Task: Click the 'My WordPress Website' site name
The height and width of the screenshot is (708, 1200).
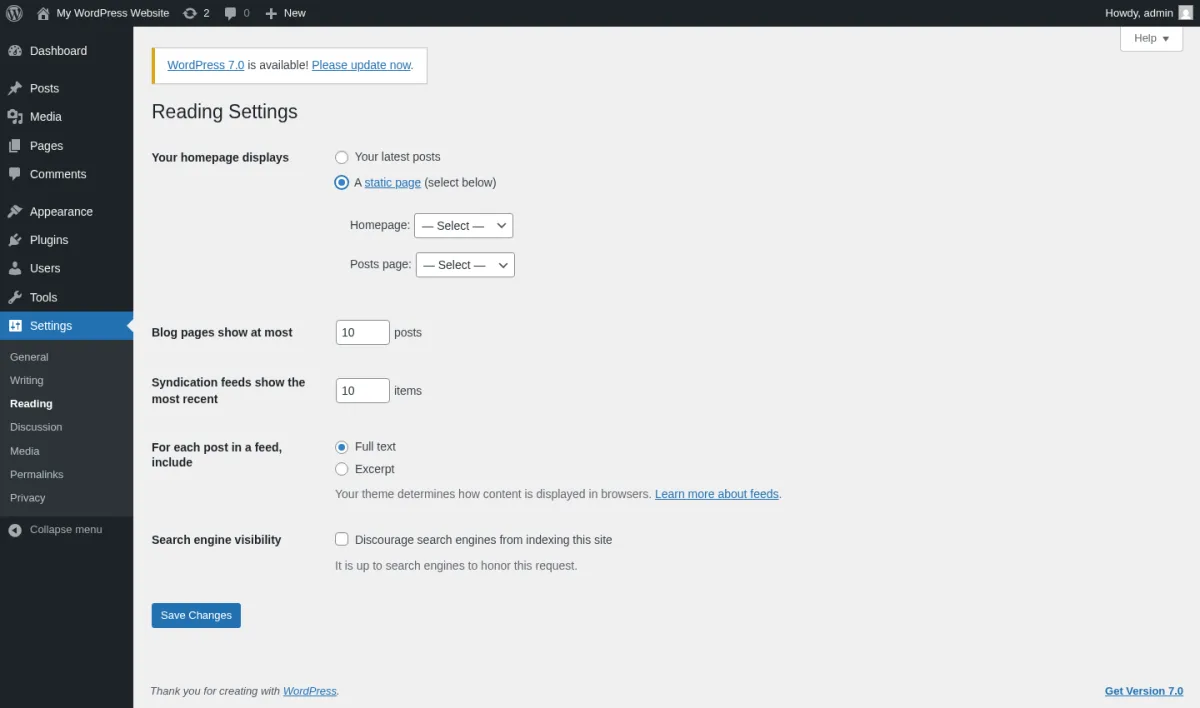Action: coord(113,13)
